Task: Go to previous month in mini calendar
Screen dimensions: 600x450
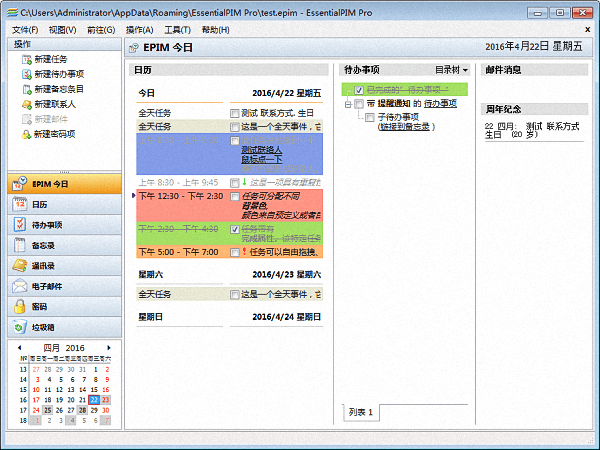Action: 20,348
